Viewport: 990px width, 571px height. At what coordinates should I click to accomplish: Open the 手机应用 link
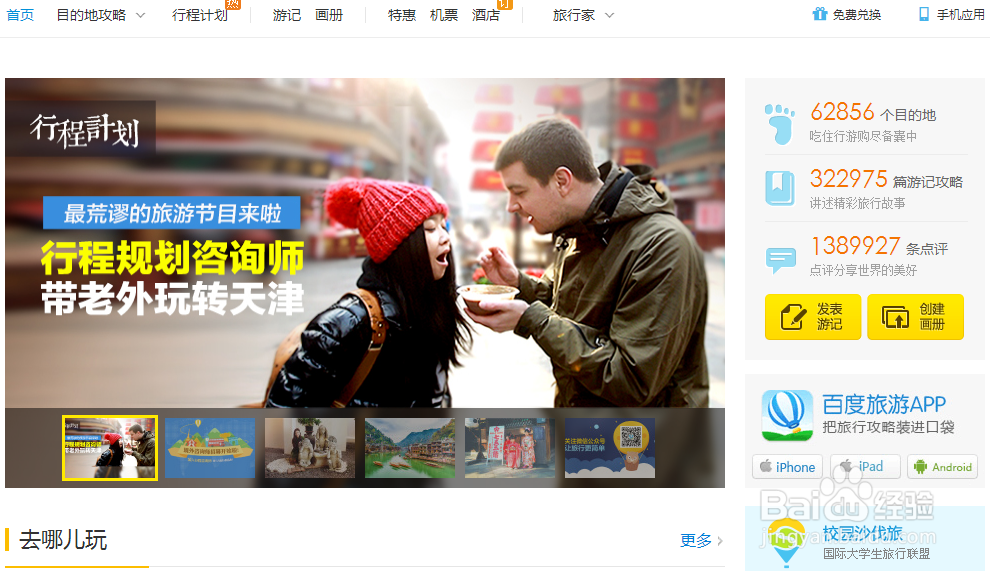point(960,15)
